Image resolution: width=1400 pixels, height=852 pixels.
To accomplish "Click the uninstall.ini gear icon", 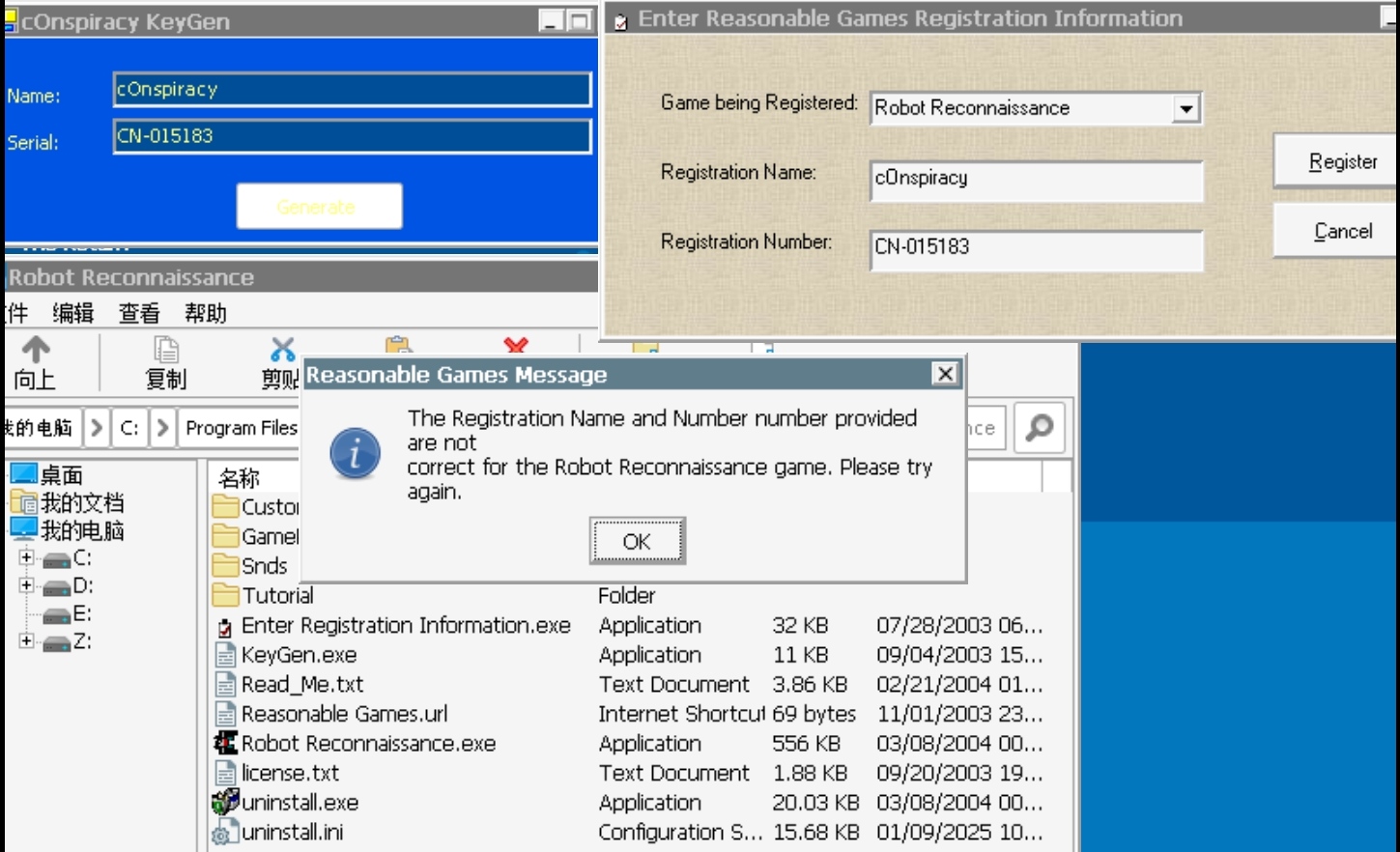I will pos(224,832).
